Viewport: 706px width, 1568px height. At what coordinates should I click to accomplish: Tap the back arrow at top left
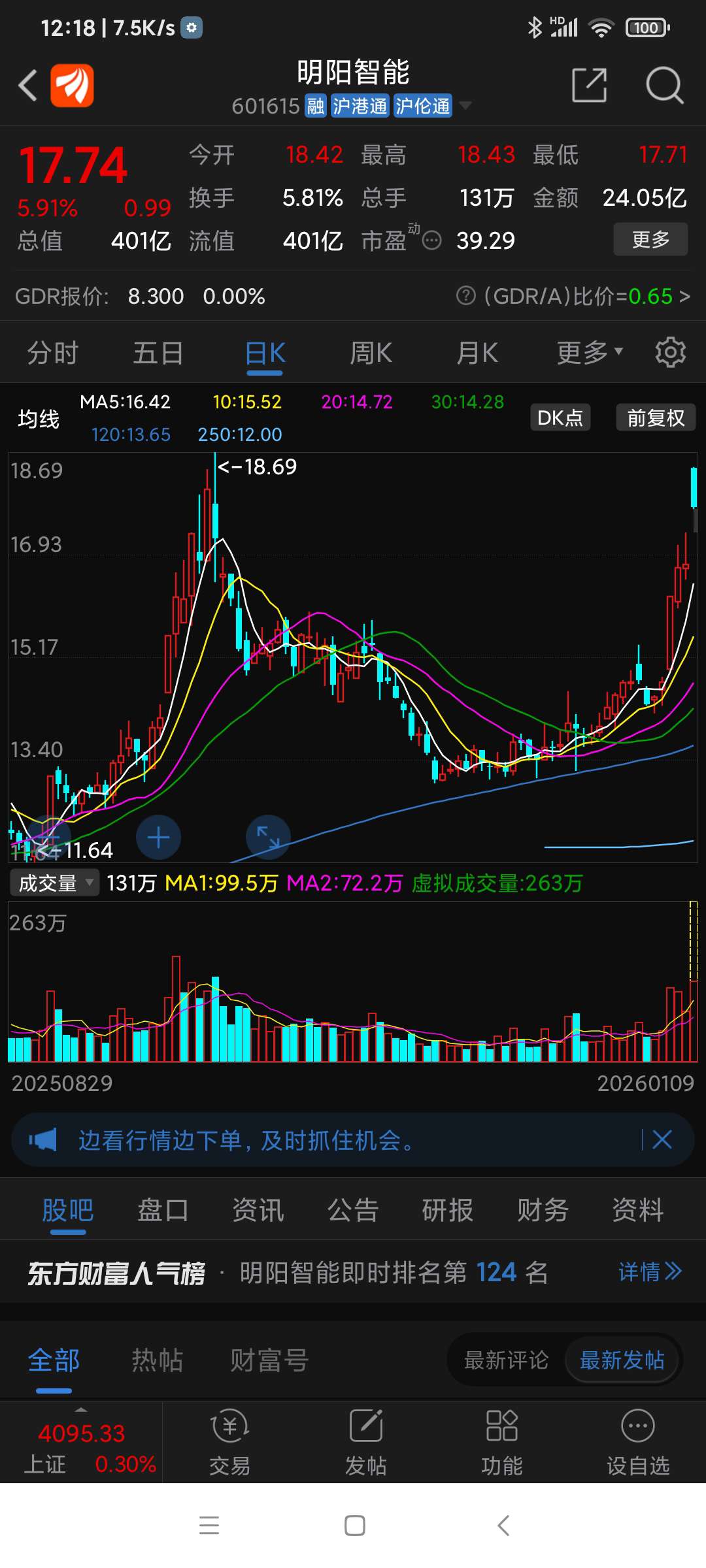(27, 86)
